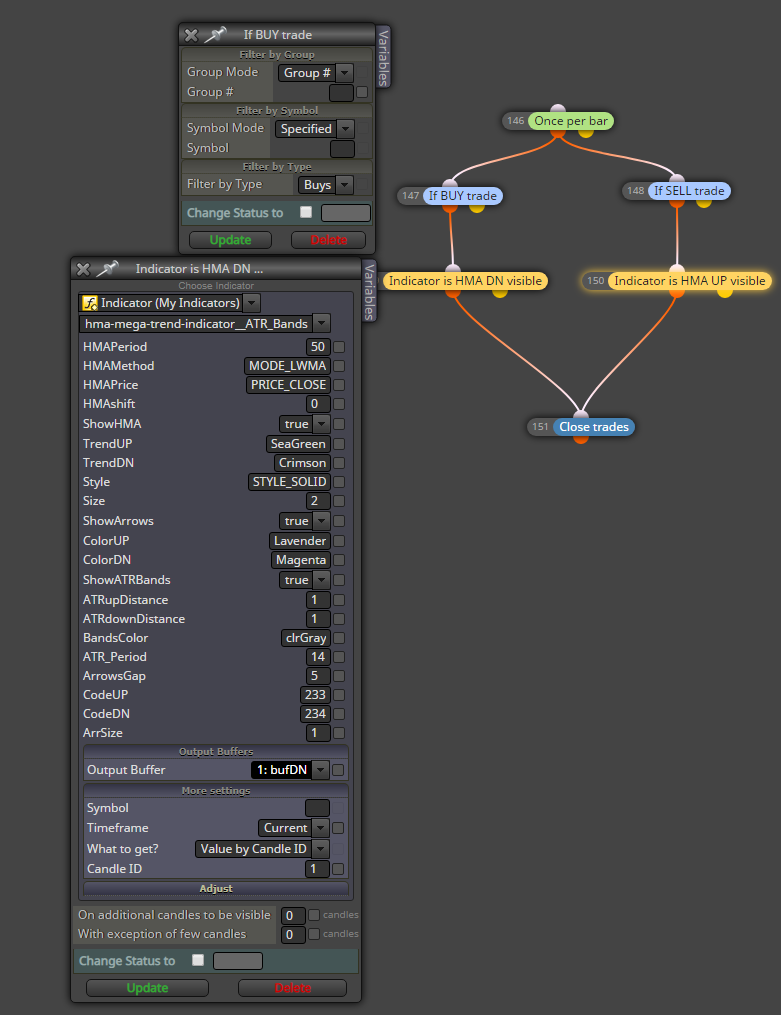Select Indicator is HMA DN visible node

465,281
